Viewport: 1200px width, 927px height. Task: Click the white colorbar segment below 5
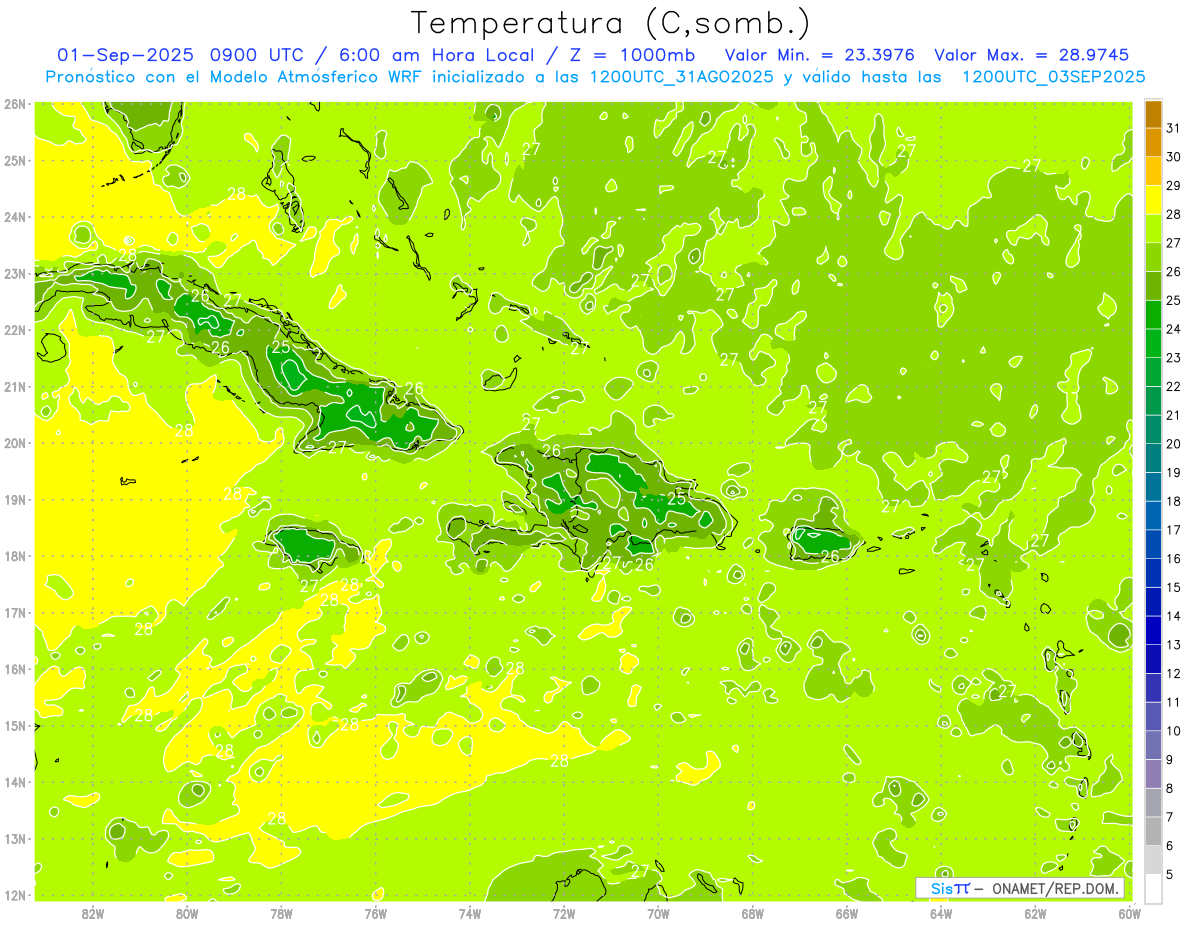(x=1153, y=888)
